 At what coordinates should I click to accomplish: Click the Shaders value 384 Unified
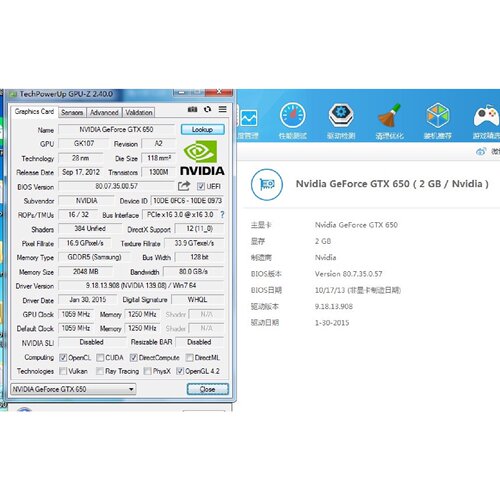pos(90,229)
